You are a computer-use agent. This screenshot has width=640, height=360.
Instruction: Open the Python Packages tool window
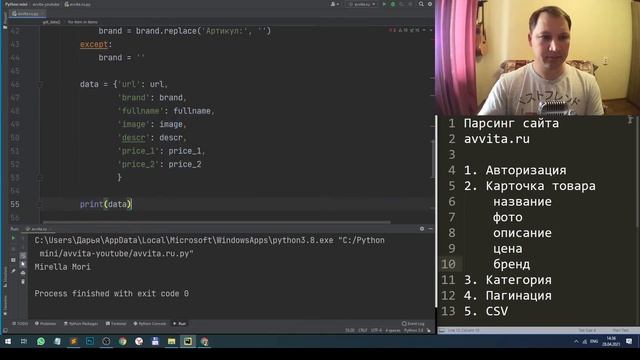(x=81, y=324)
